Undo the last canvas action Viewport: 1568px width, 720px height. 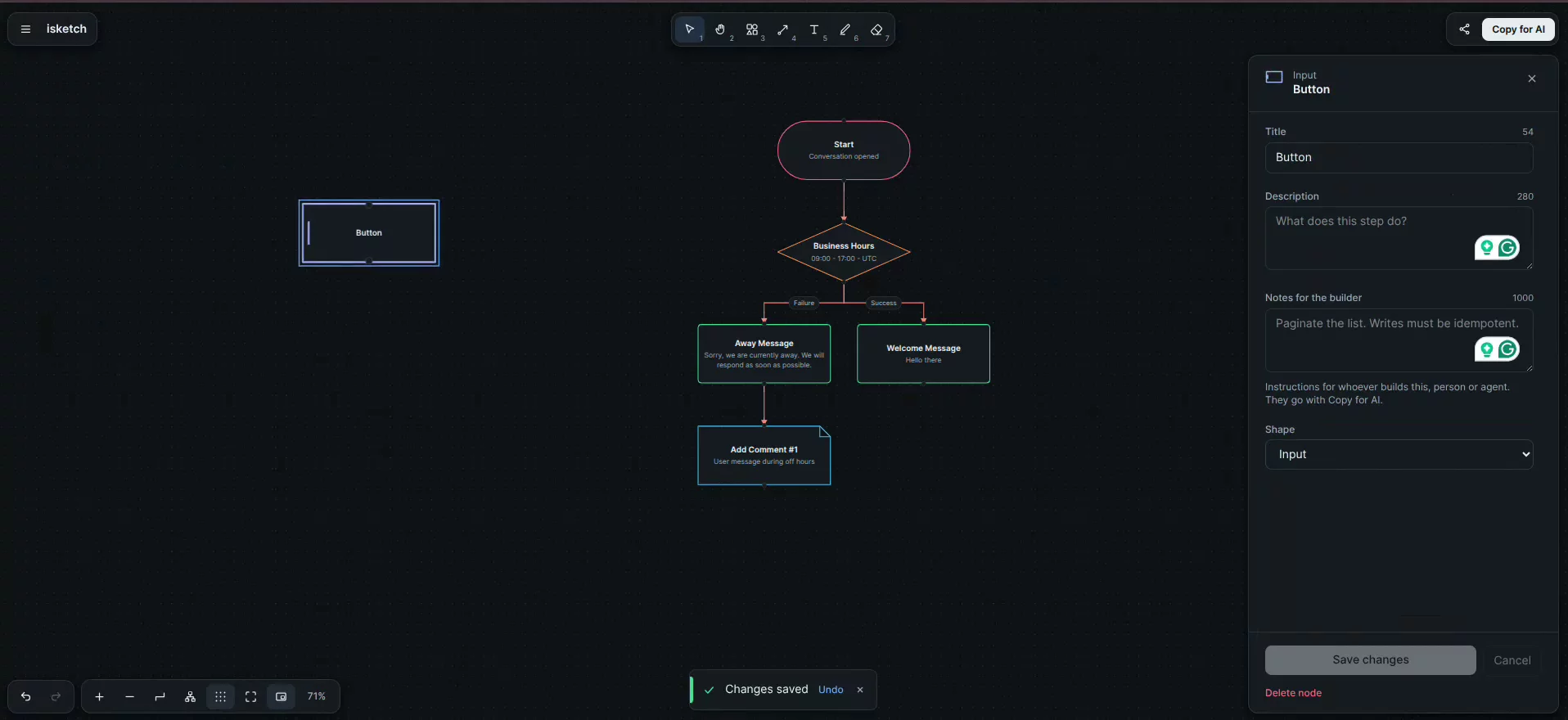pos(26,697)
